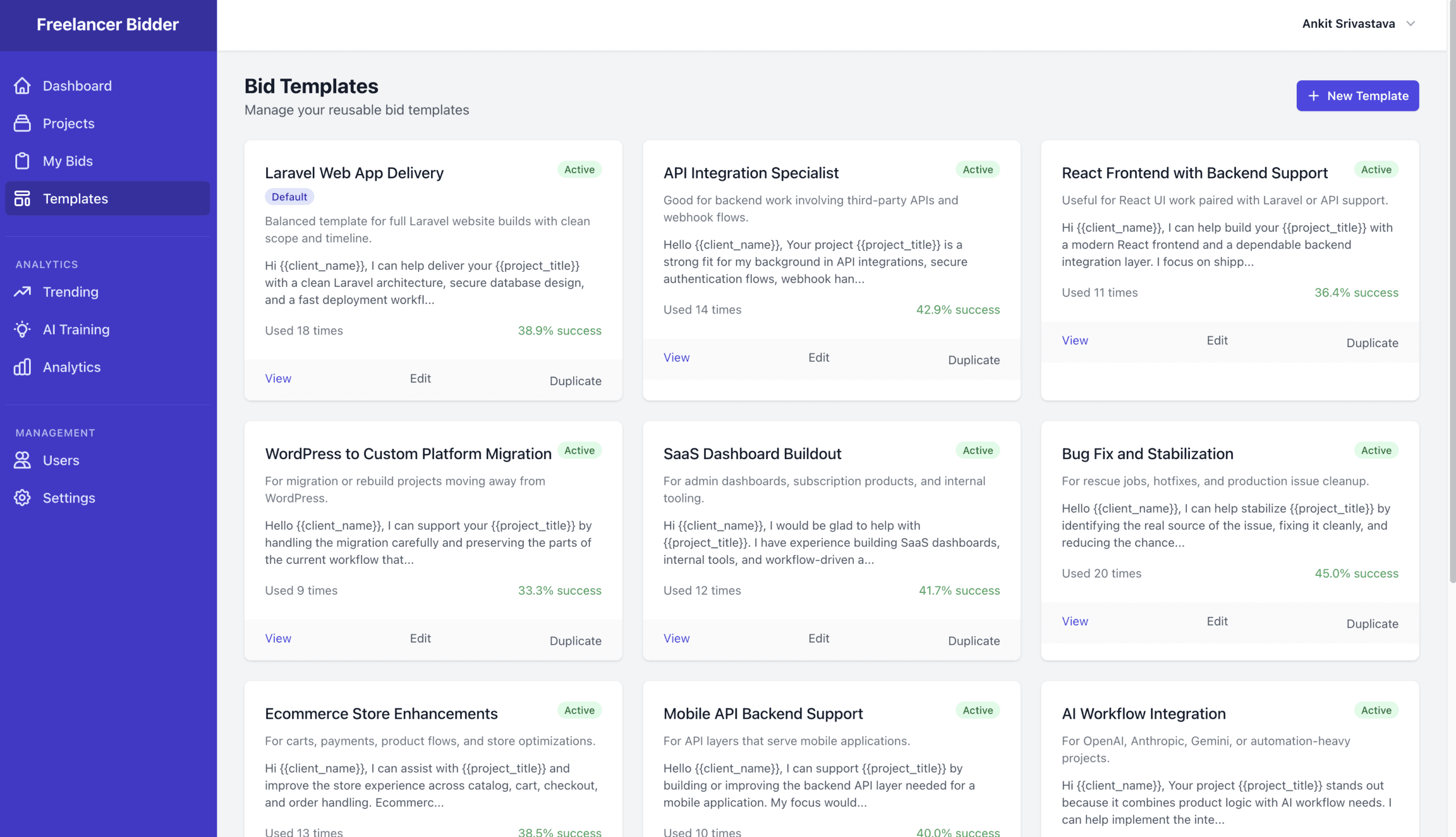1456x837 pixels.
Task: Click the Projects briefcase icon
Action: pyautogui.click(x=22, y=123)
